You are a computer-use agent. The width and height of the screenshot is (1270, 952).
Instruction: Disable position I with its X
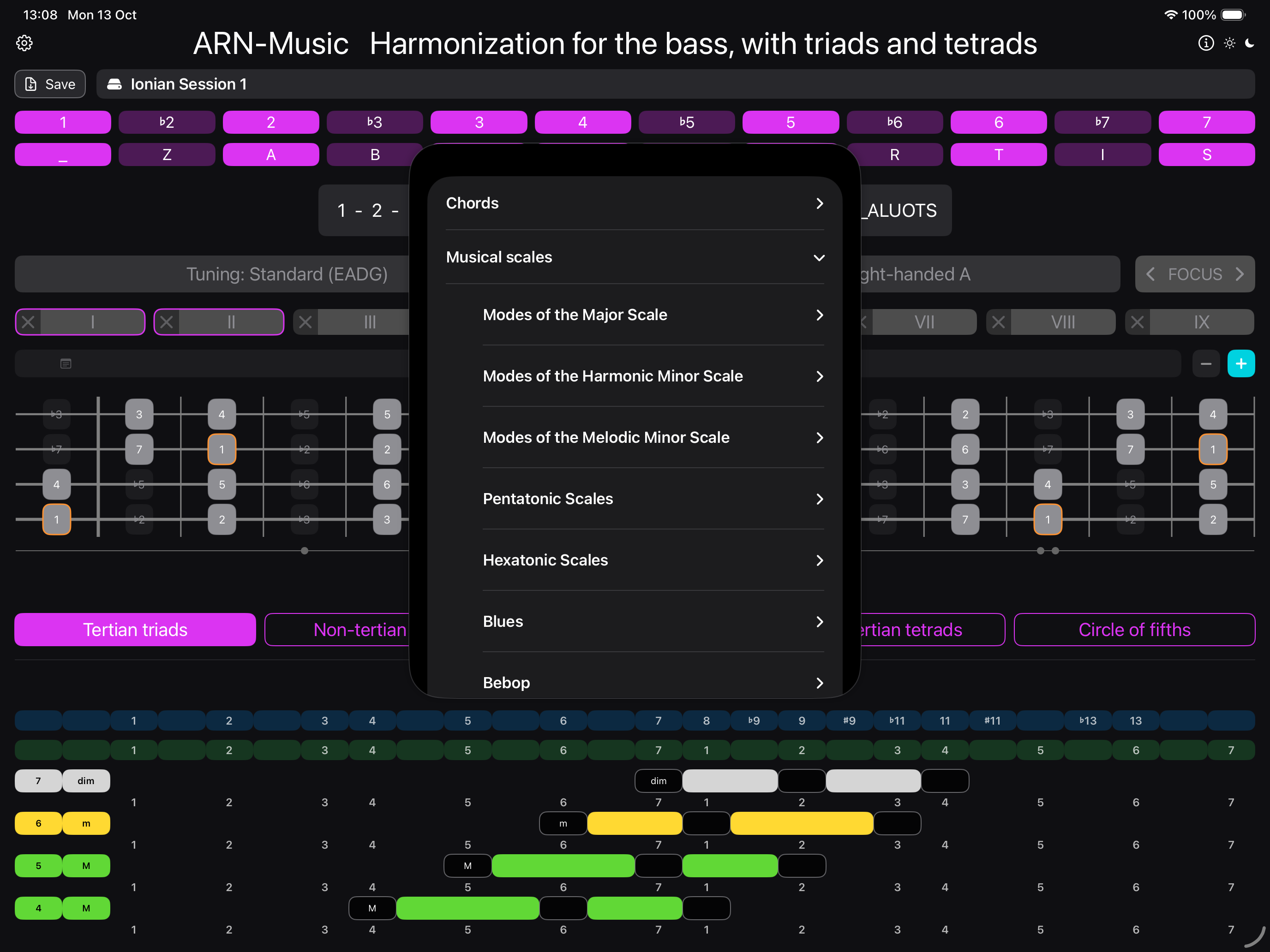tap(28, 322)
